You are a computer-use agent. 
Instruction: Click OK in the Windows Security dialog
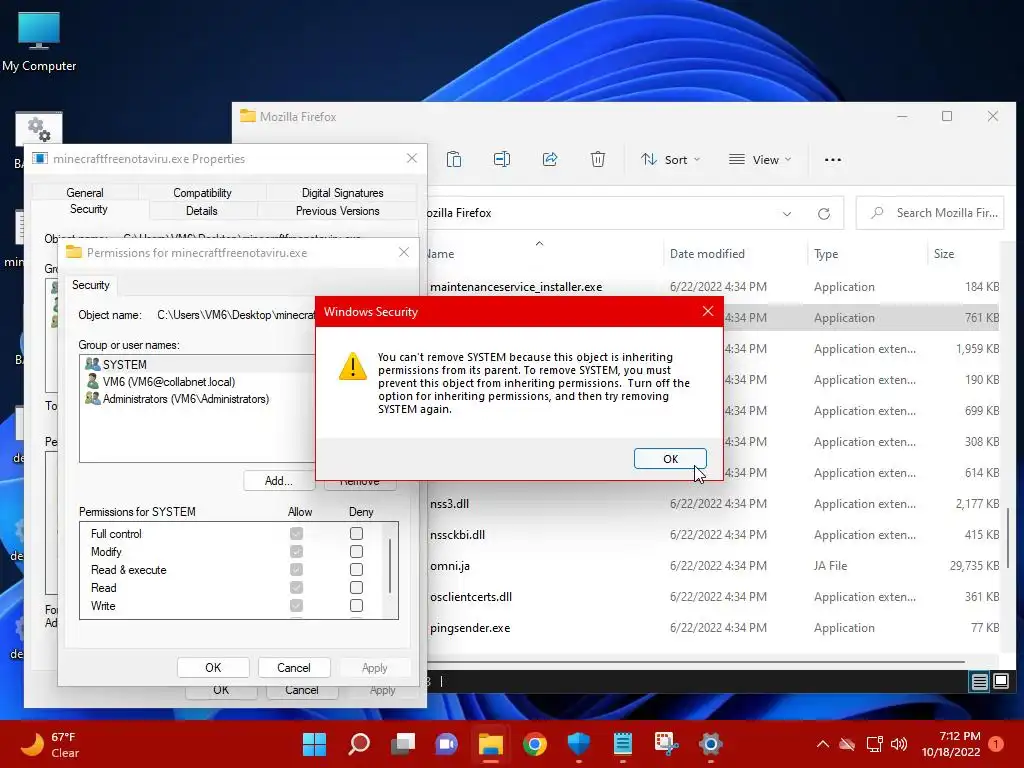click(x=670, y=458)
